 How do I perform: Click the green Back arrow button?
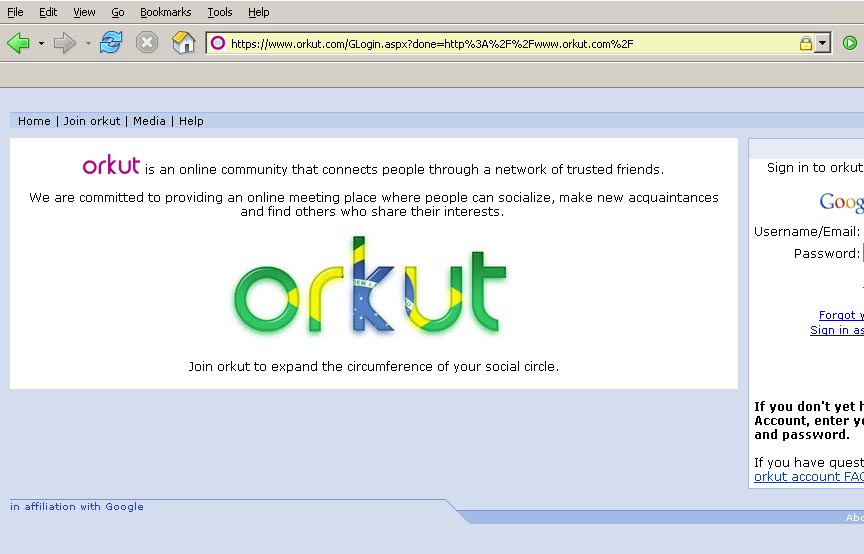click(18, 43)
